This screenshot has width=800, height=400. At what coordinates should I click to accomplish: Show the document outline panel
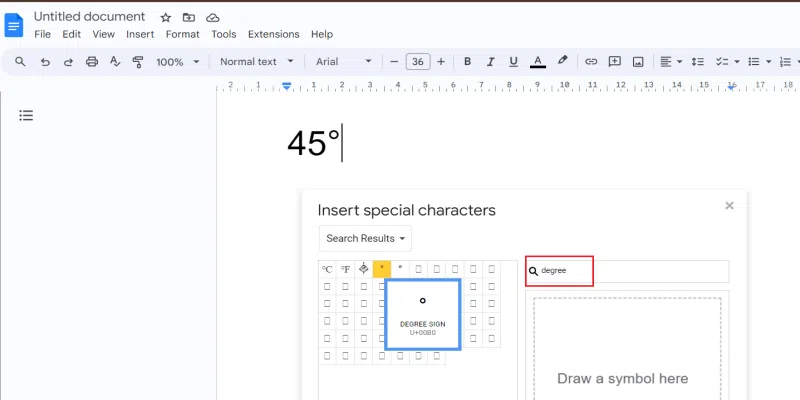click(x=26, y=116)
